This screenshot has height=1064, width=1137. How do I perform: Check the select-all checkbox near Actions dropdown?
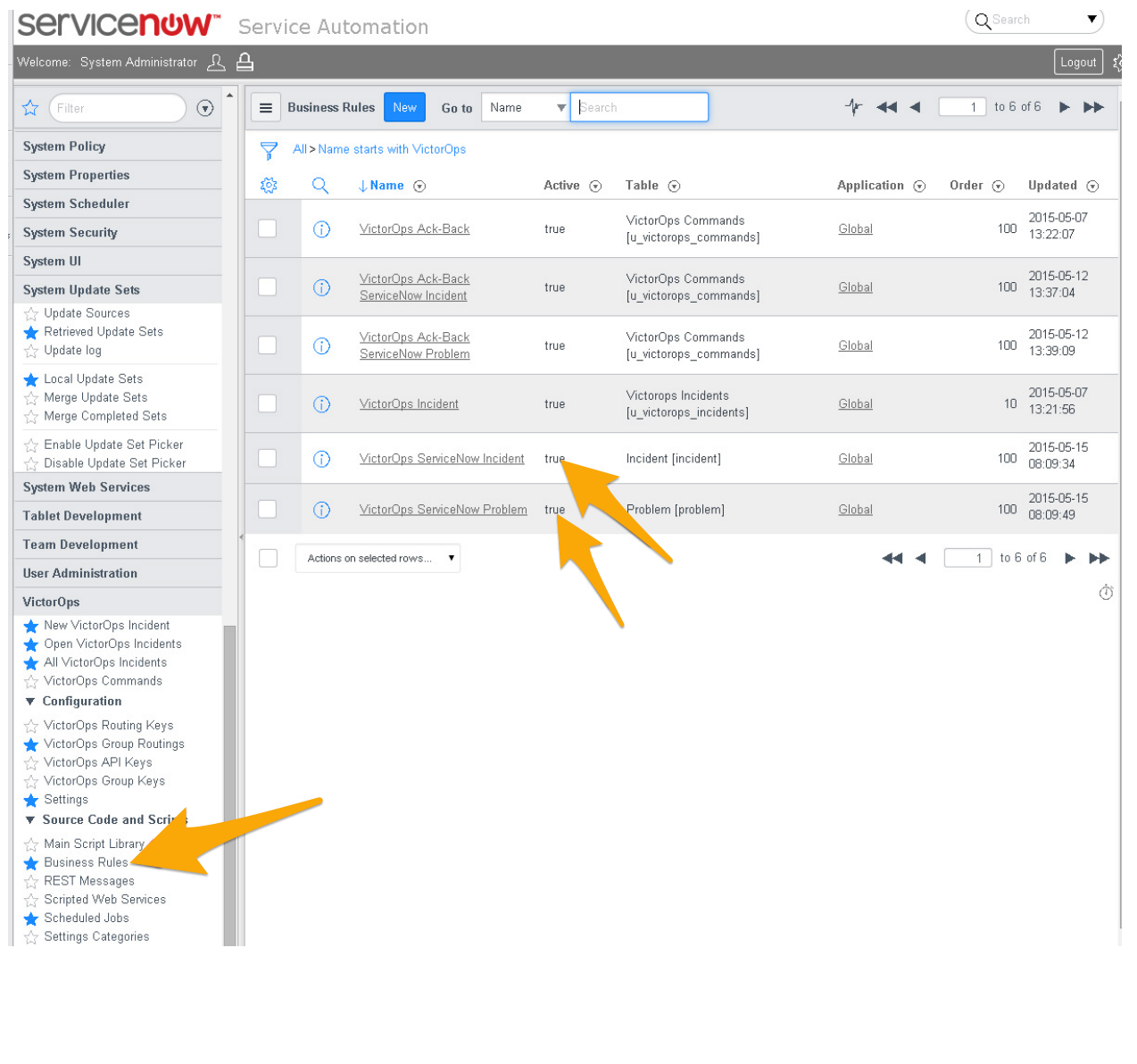tap(268, 557)
